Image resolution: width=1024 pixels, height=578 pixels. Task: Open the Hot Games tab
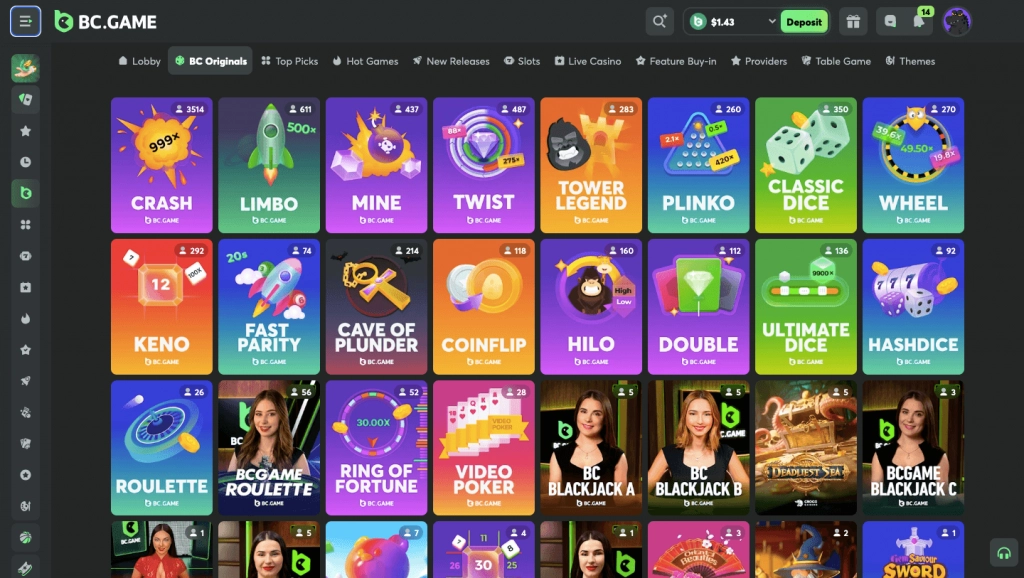[365, 61]
